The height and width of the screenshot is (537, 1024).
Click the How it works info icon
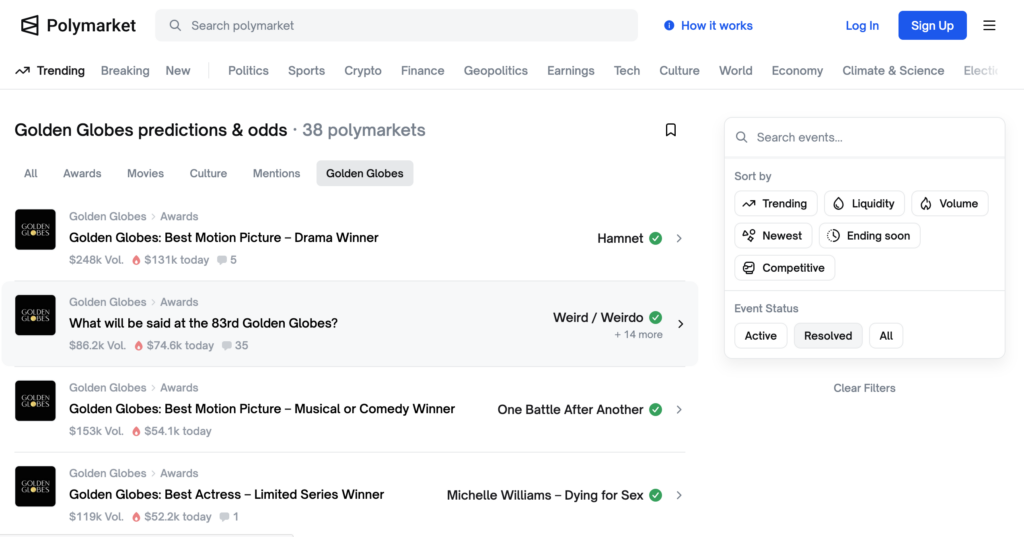(x=669, y=26)
